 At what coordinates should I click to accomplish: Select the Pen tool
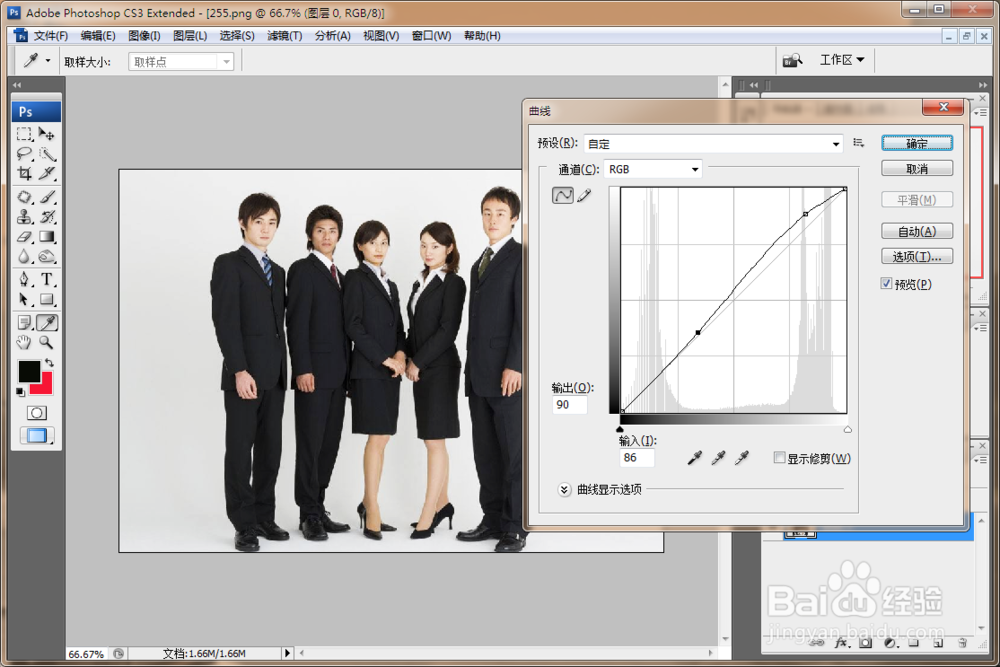[x=24, y=279]
